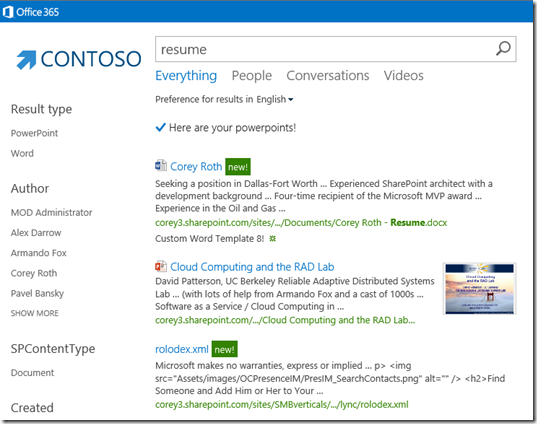Click the Office 365 text in header
The image size is (537, 424).
(x=38, y=12)
